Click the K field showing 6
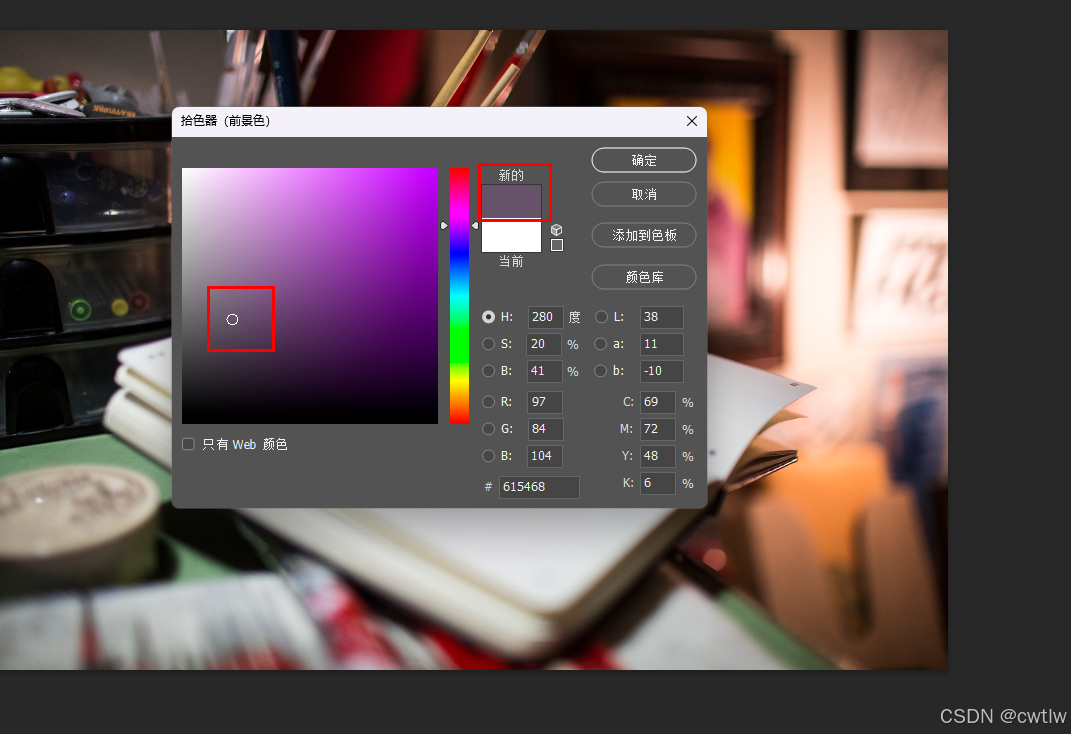The width and height of the screenshot is (1071, 734). click(658, 483)
